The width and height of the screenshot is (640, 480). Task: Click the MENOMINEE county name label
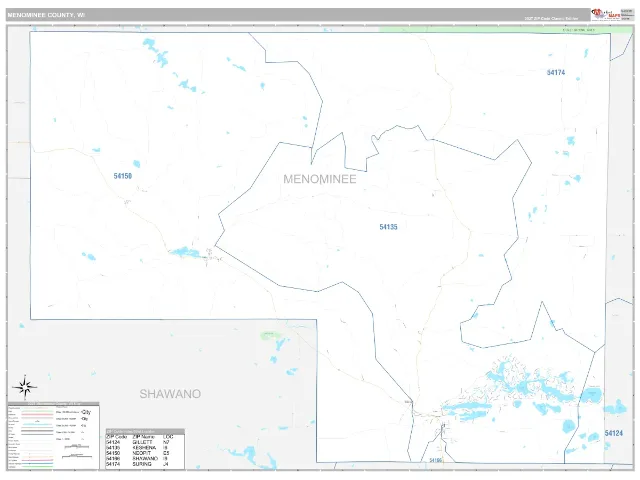[320, 179]
